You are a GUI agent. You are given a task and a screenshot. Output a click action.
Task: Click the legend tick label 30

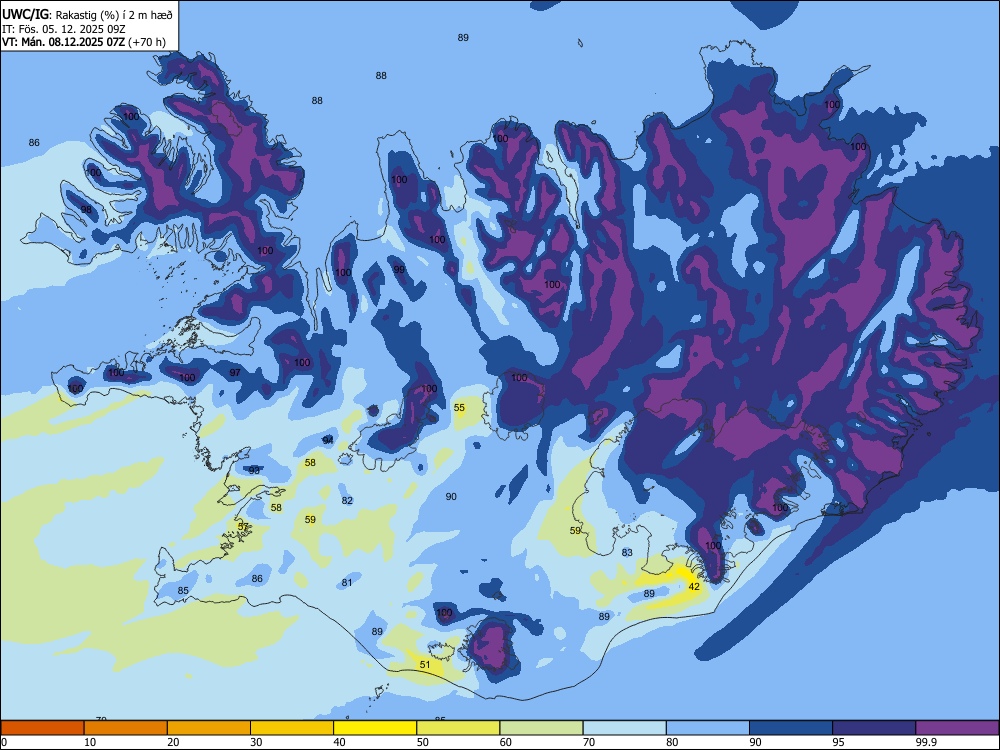(x=256, y=742)
